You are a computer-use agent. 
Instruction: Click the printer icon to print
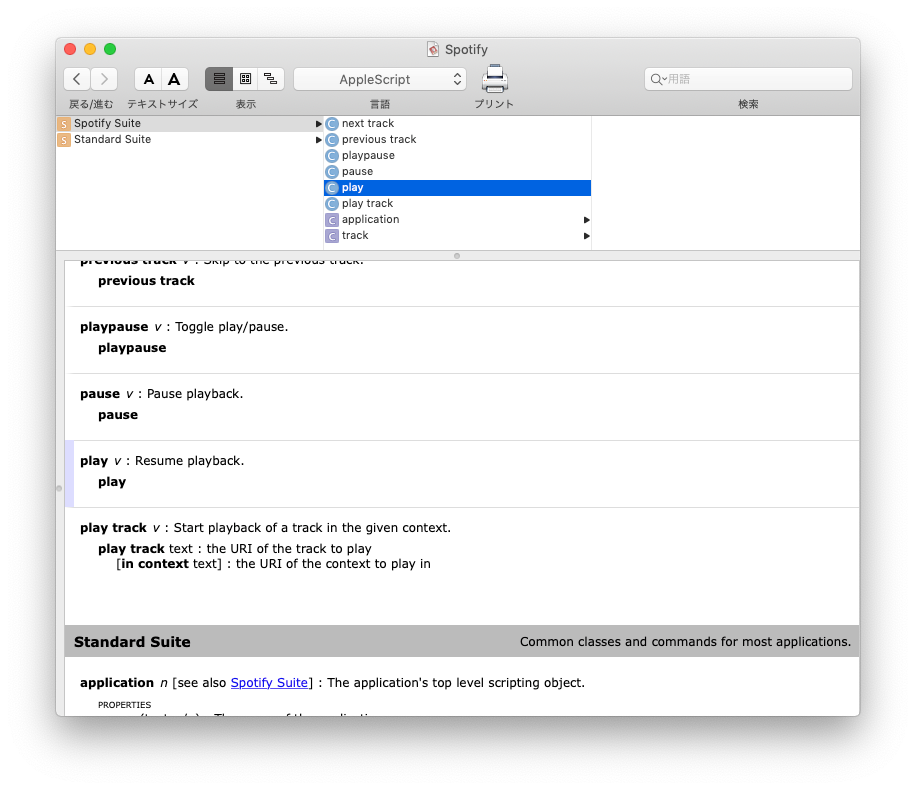[x=495, y=79]
